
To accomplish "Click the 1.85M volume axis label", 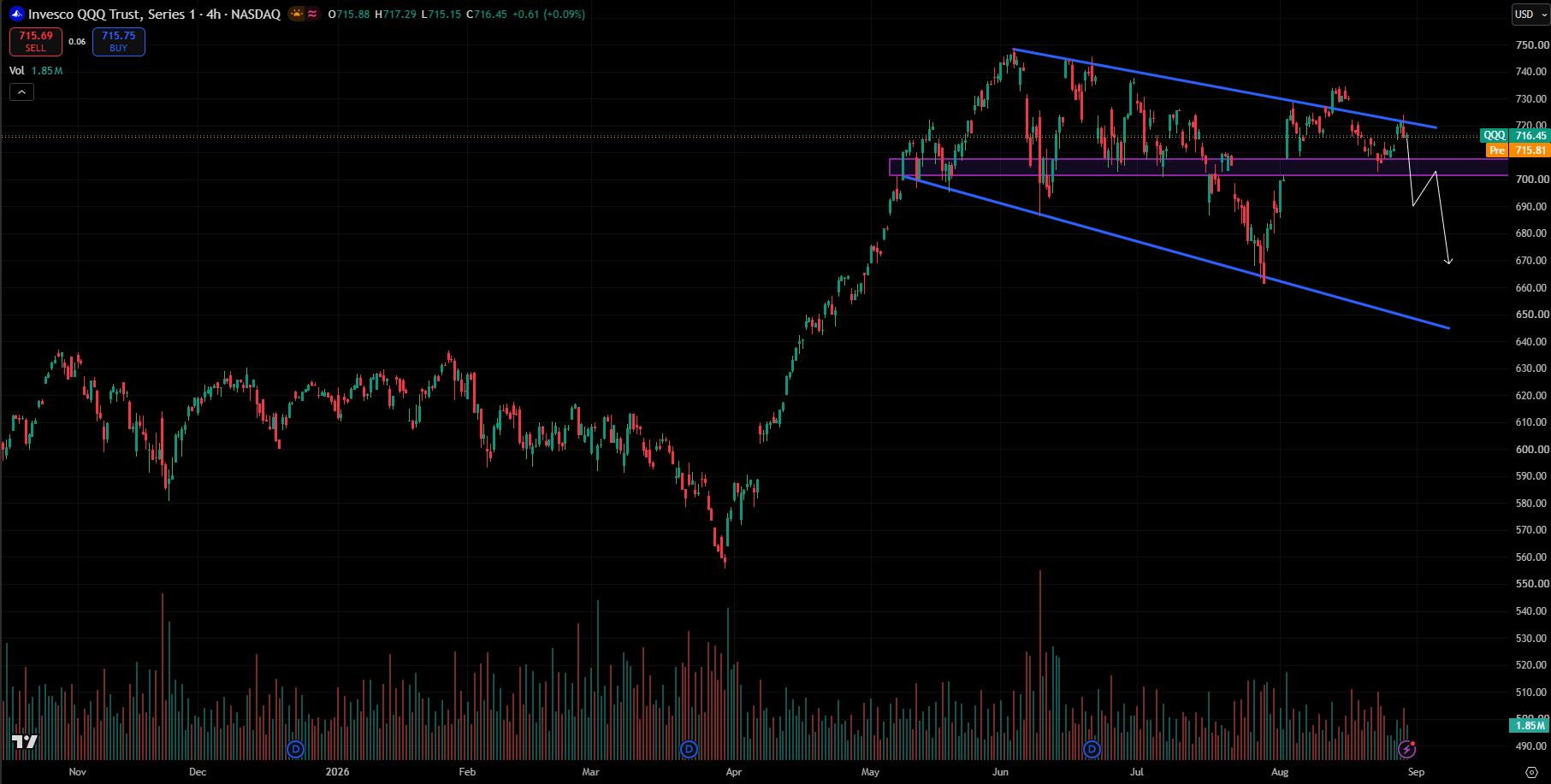I will (x=1530, y=726).
